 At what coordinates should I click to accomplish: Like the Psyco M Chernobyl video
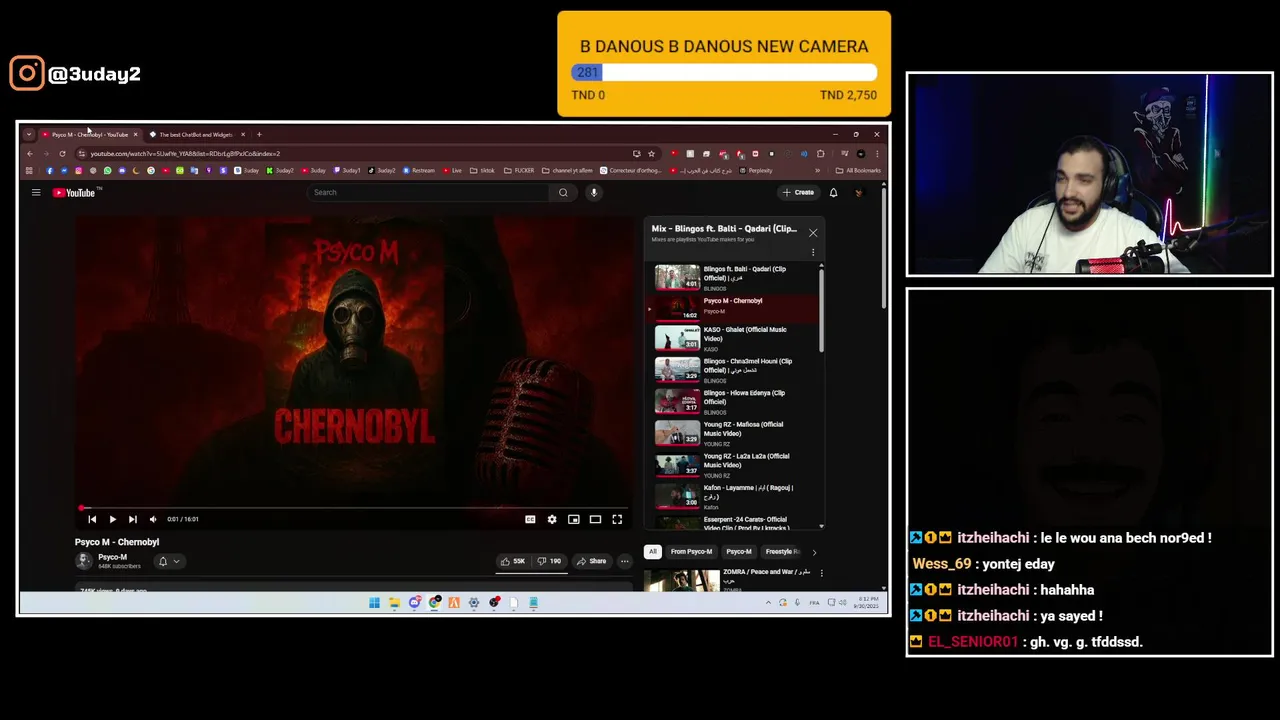click(513, 561)
